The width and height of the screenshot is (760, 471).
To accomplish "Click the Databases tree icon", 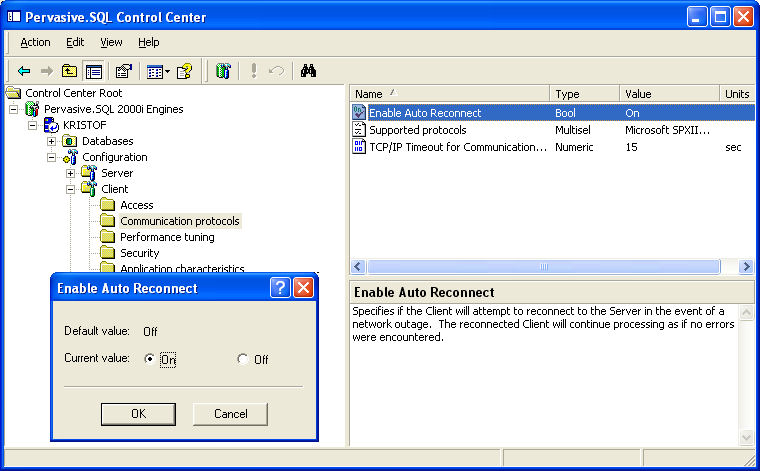I will pyautogui.click(x=70, y=141).
